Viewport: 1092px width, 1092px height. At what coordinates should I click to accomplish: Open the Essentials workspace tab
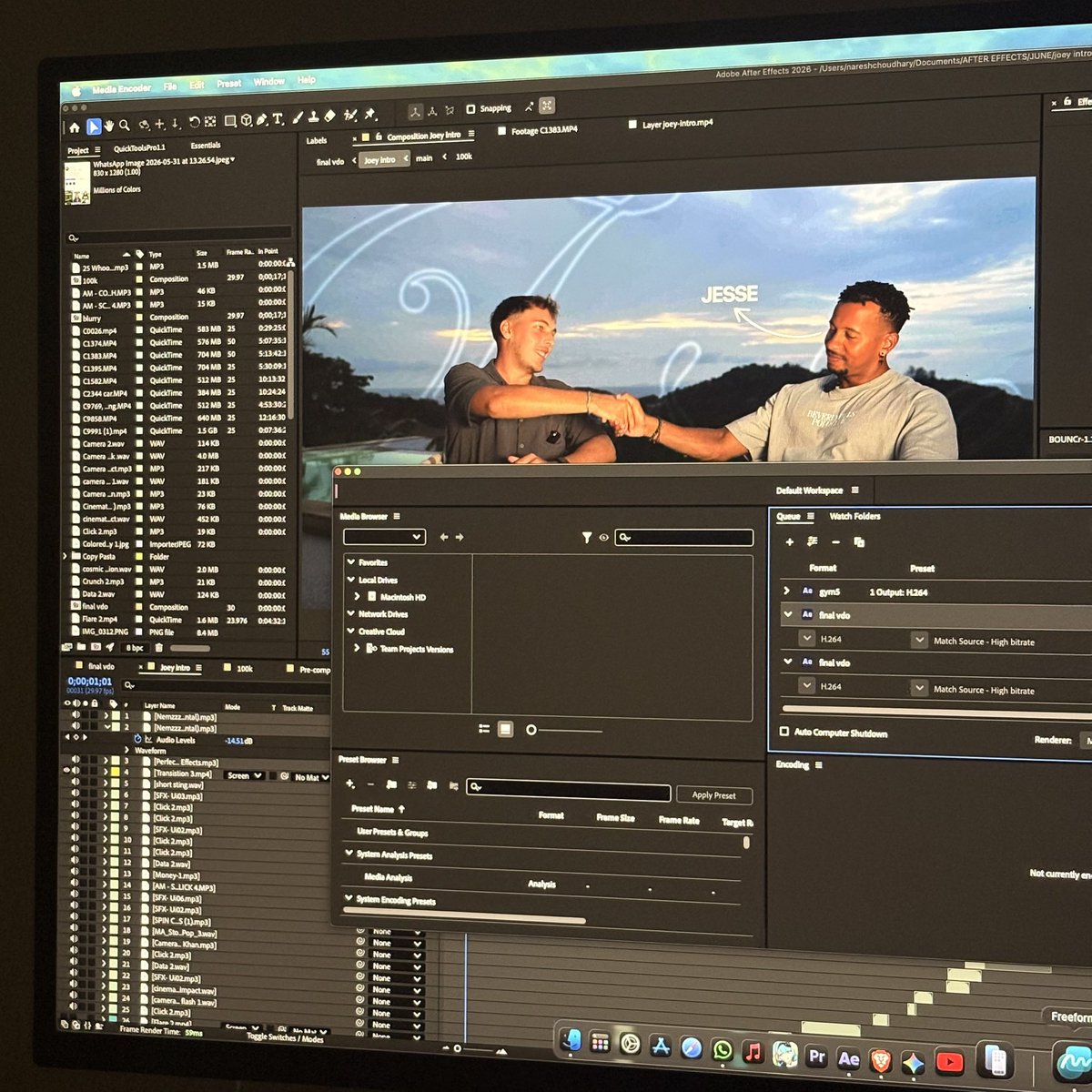tap(205, 145)
